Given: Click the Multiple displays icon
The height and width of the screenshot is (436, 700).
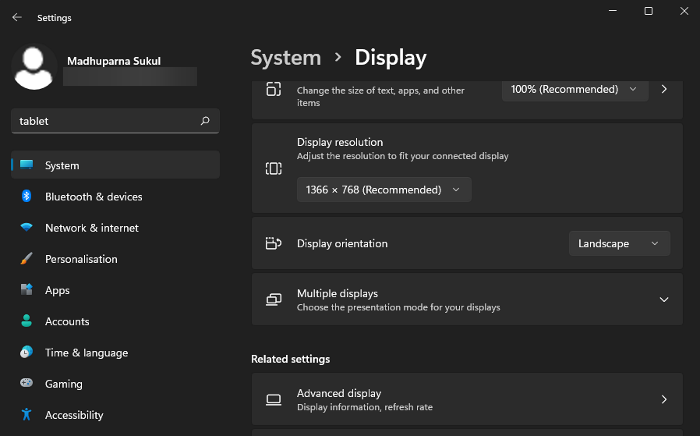Looking at the screenshot, I should click(274, 299).
